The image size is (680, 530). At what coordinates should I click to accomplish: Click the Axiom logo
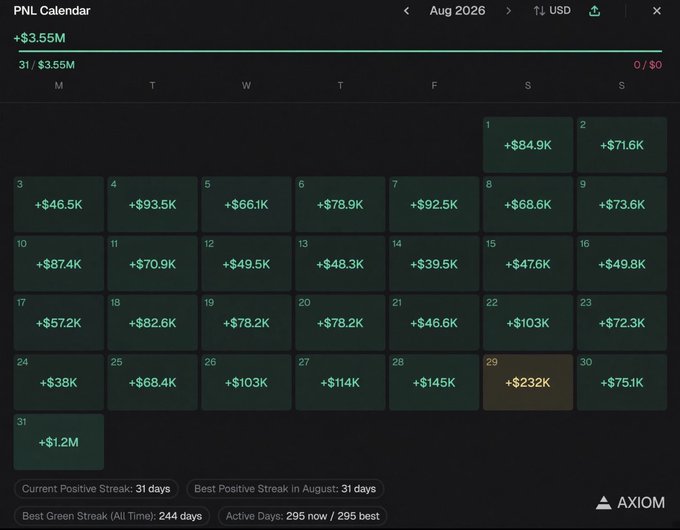(630, 503)
